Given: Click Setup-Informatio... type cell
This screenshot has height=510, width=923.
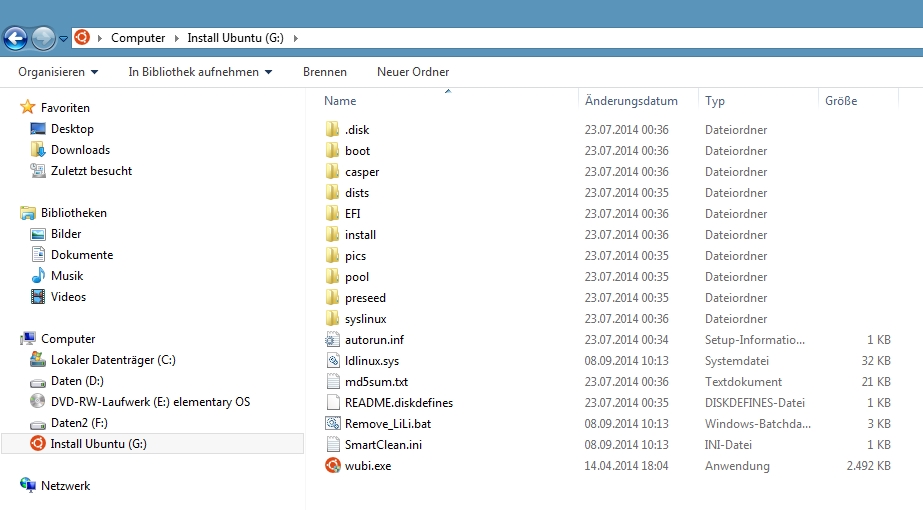Looking at the screenshot, I should (755, 340).
